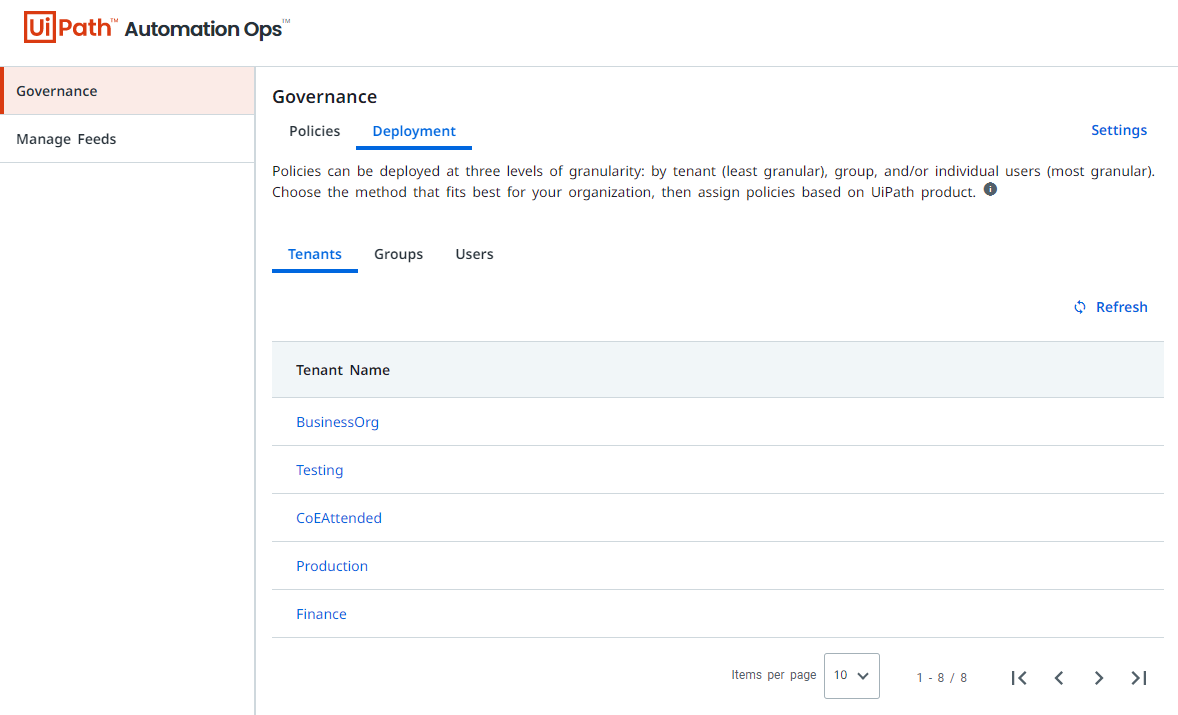This screenshot has width=1178, height=715.
Task: Click the Items per page label
Action: click(774, 675)
